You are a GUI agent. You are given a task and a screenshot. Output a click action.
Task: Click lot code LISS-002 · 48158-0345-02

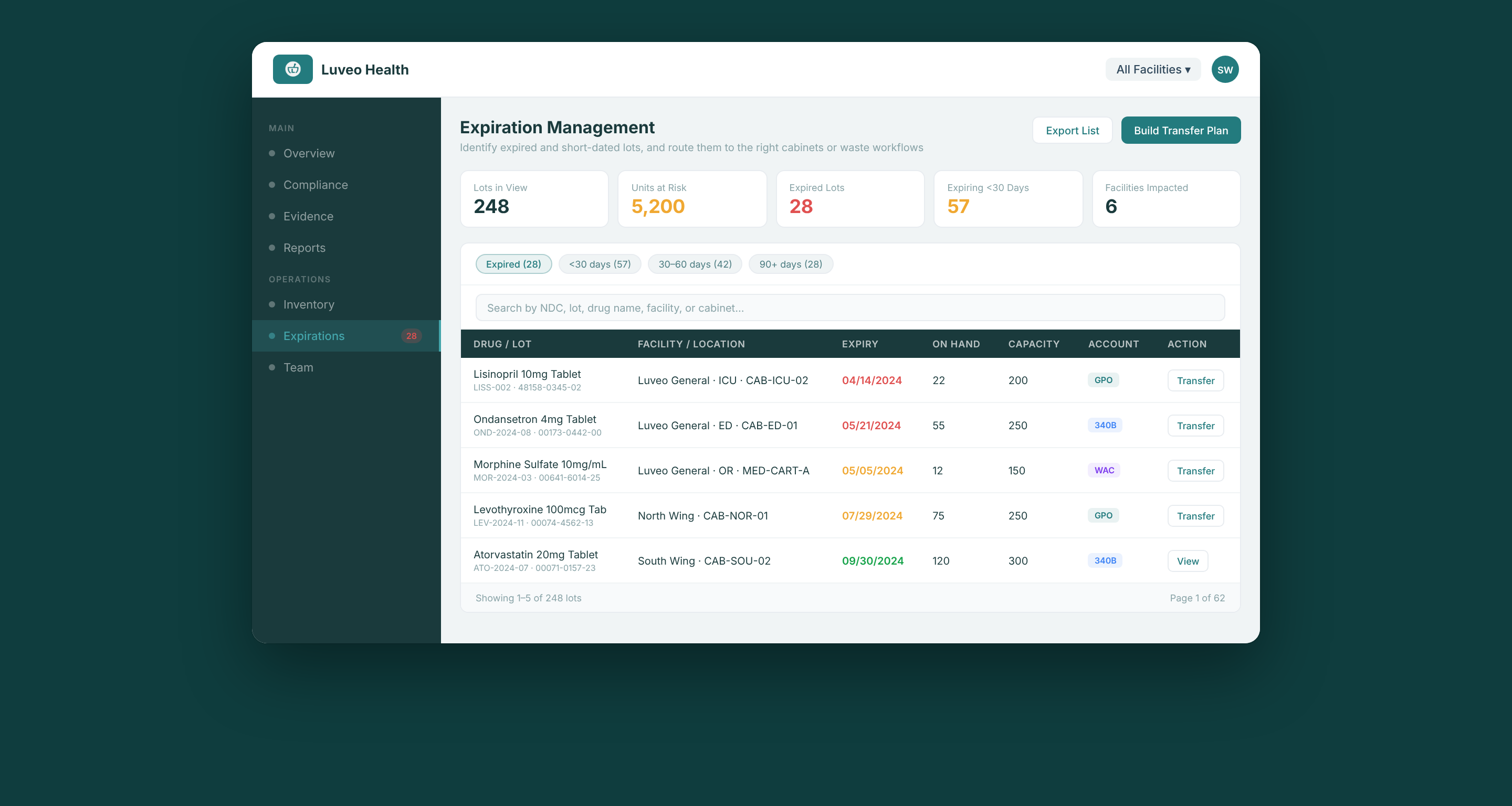[527, 388]
